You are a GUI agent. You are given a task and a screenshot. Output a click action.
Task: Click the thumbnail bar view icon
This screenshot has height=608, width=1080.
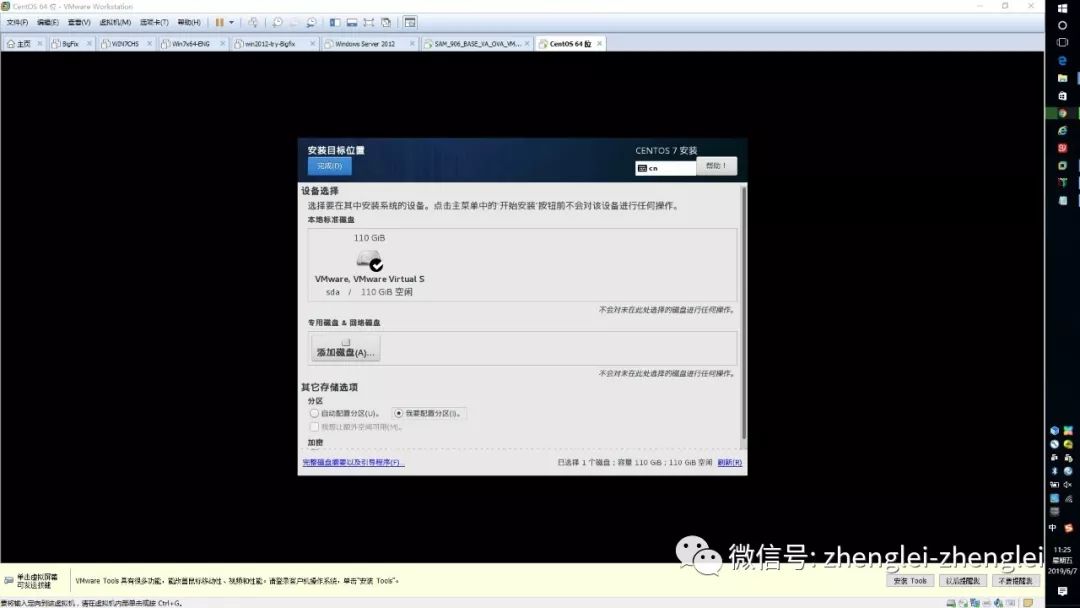352,23
